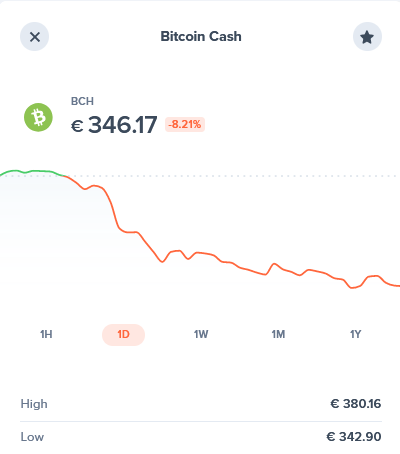Image resolution: width=400 pixels, height=454 pixels.
Task: Click the High row label
Action: [34, 404]
